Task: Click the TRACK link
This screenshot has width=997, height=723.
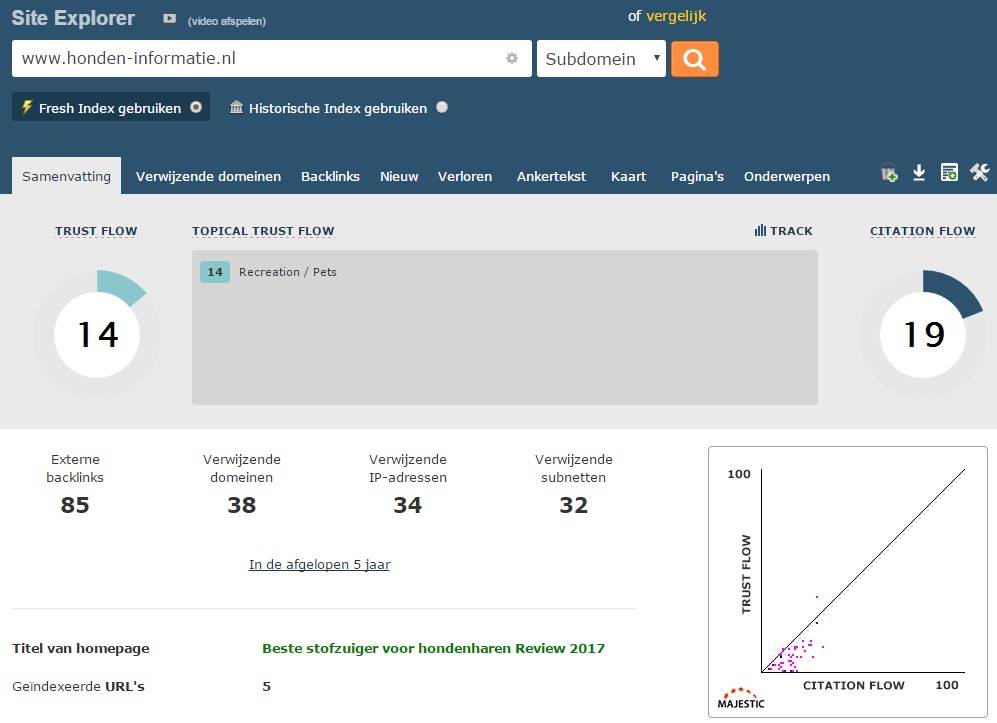Action: [x=791, y=231]
